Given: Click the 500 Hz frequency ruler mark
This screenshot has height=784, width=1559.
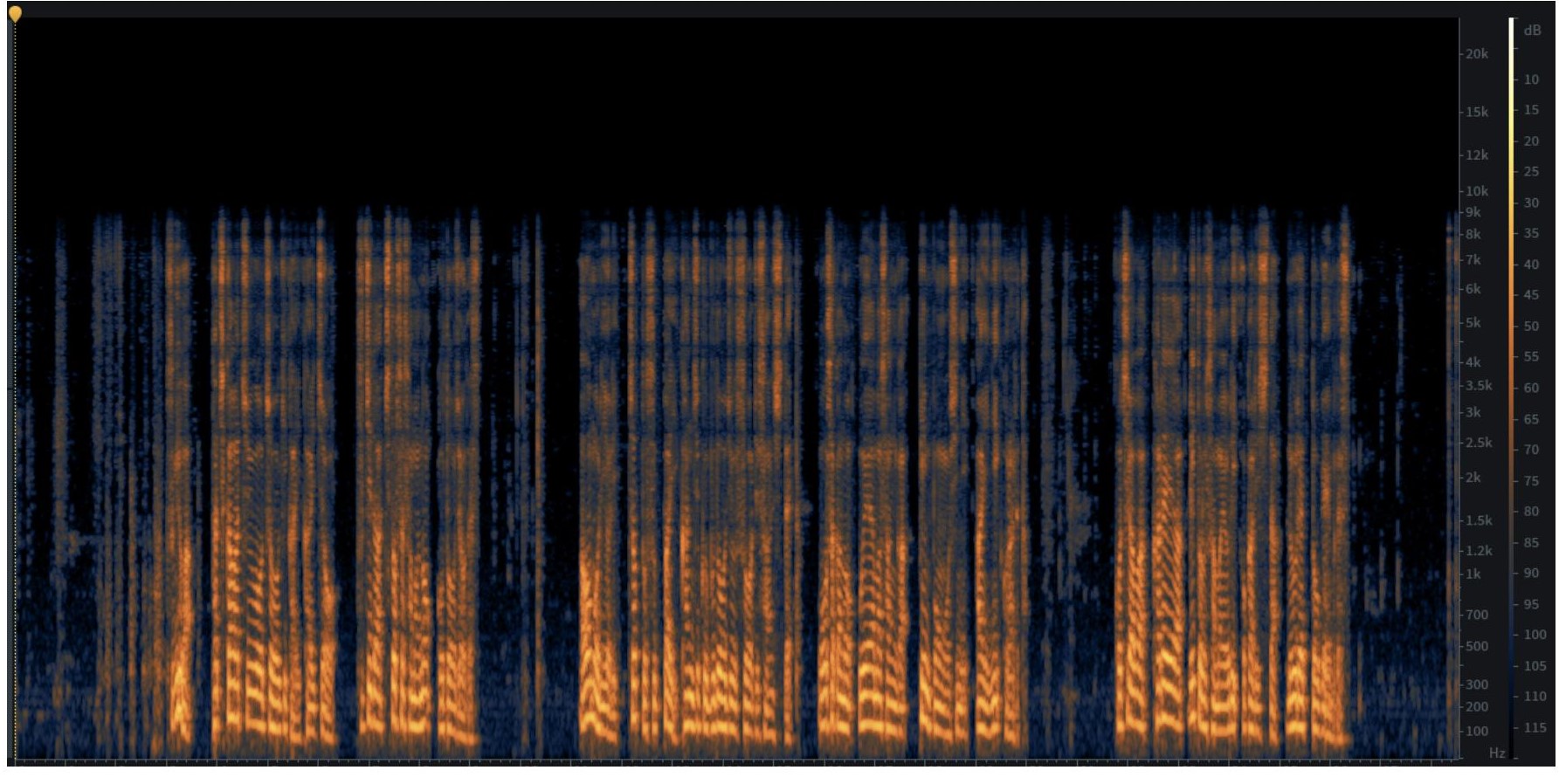Looking at the screenshot, I should click(1477, 647).
